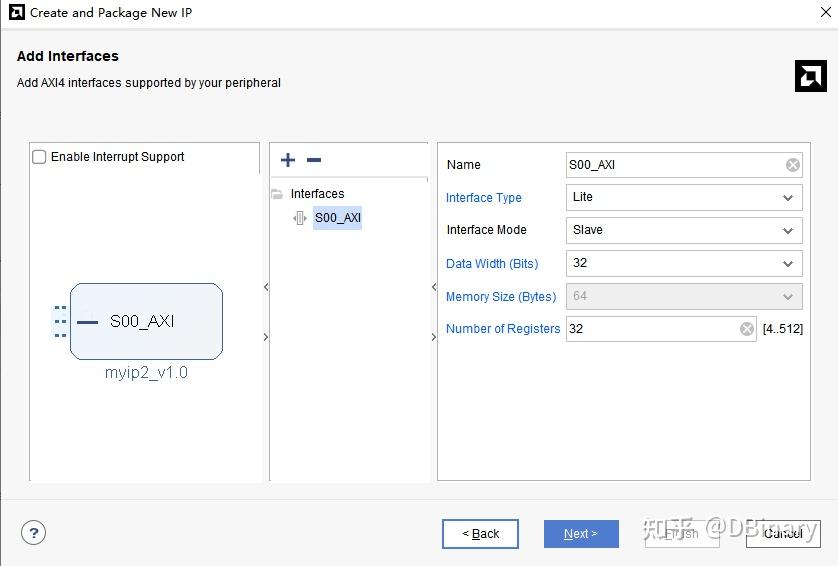The width and height of the screenshot is (838, 566).
Task: Open the Data Width (Bits) dropdown
Action: coord(684,263)
